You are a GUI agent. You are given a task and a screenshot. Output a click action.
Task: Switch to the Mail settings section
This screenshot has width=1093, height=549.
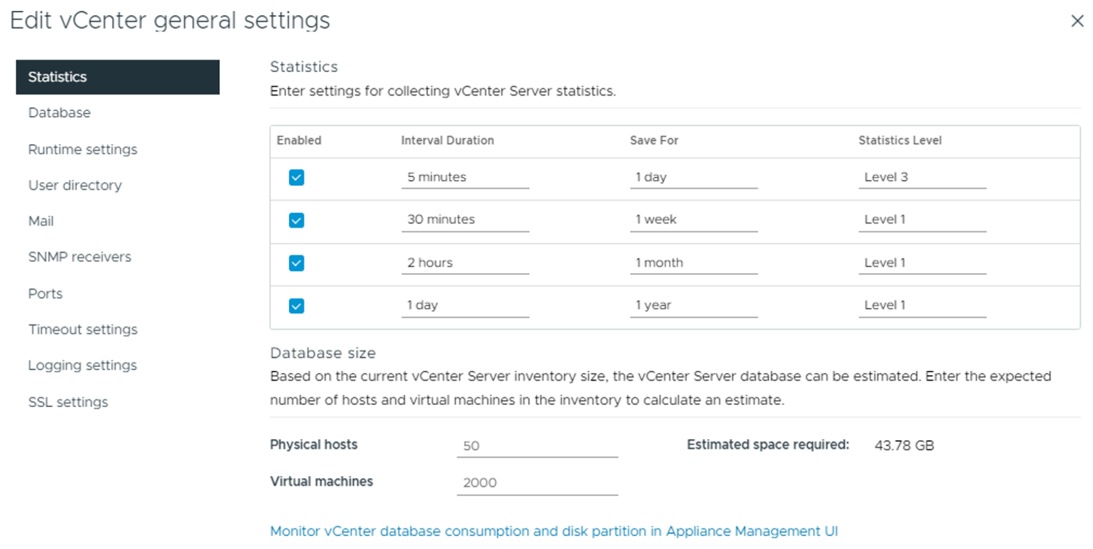point(41,221)
